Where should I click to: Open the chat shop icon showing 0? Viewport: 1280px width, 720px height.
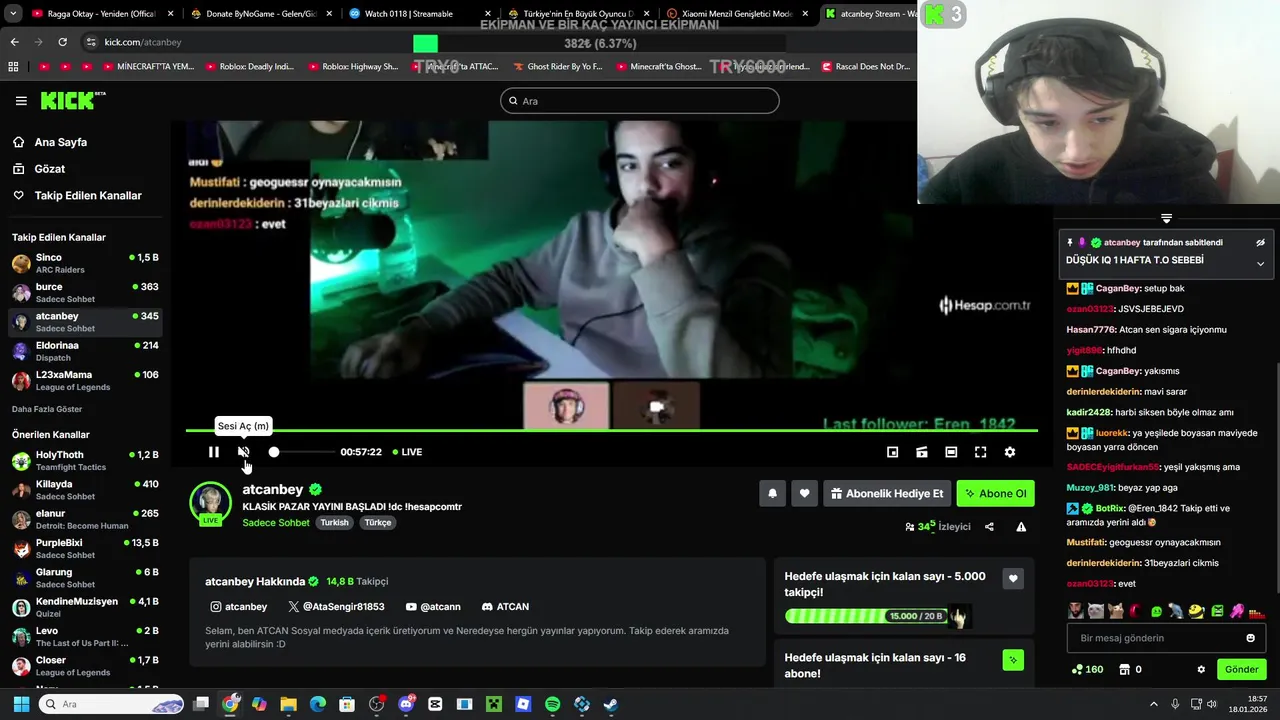tap(1130, 670)
